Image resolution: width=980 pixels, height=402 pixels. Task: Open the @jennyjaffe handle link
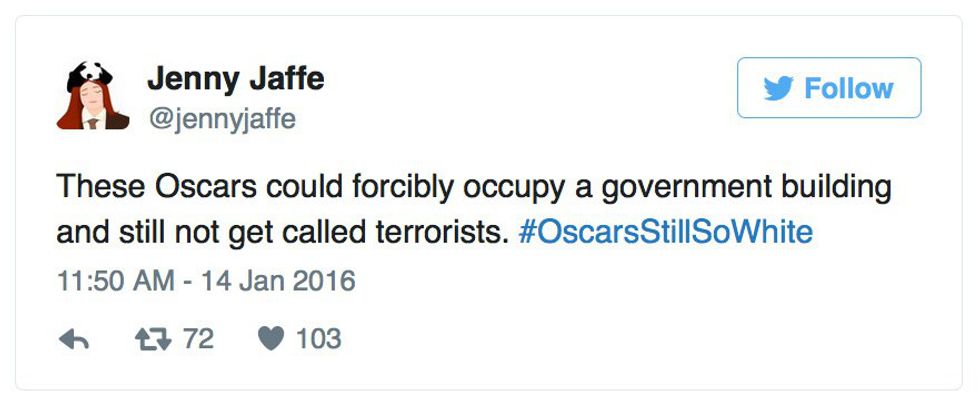pos(221,120)
